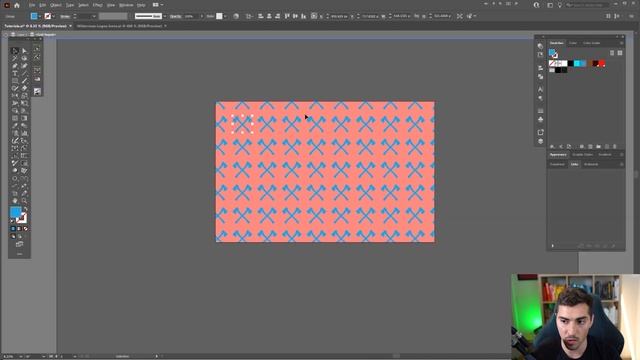Image resolution: width=640 pixels, height=360 pixels.
Task: Open the graphic Style dropdown arrow
Action: click(x=225, y=16)
